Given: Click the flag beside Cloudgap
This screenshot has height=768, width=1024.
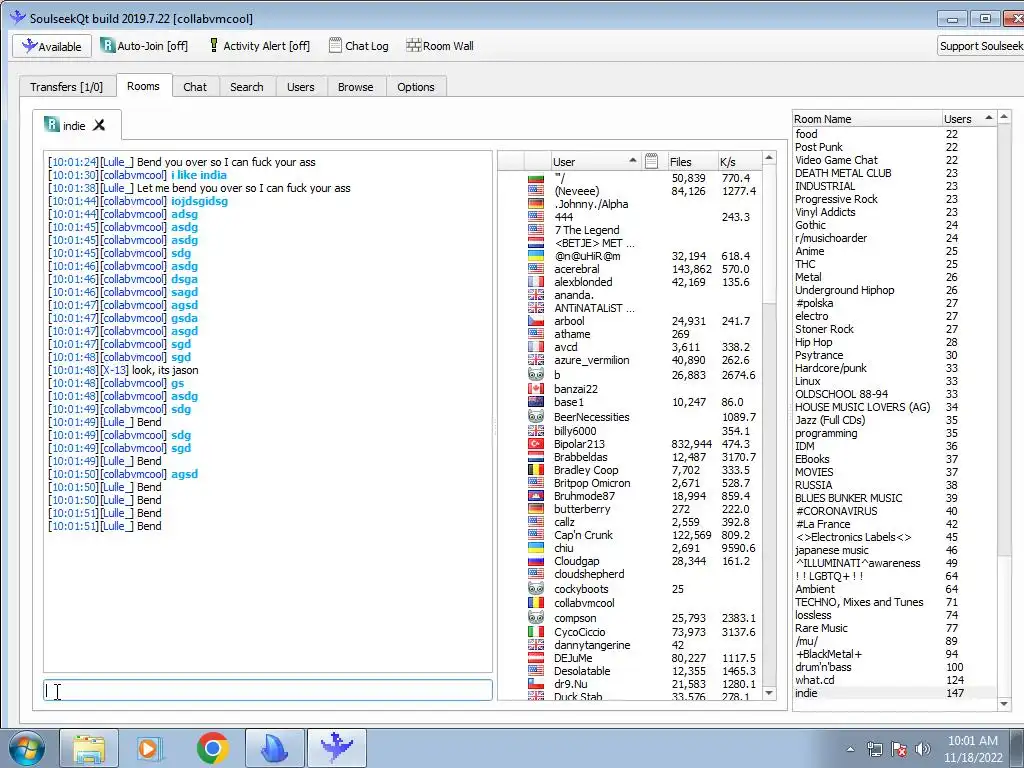Looking at the screenshot, I should 536,561.
